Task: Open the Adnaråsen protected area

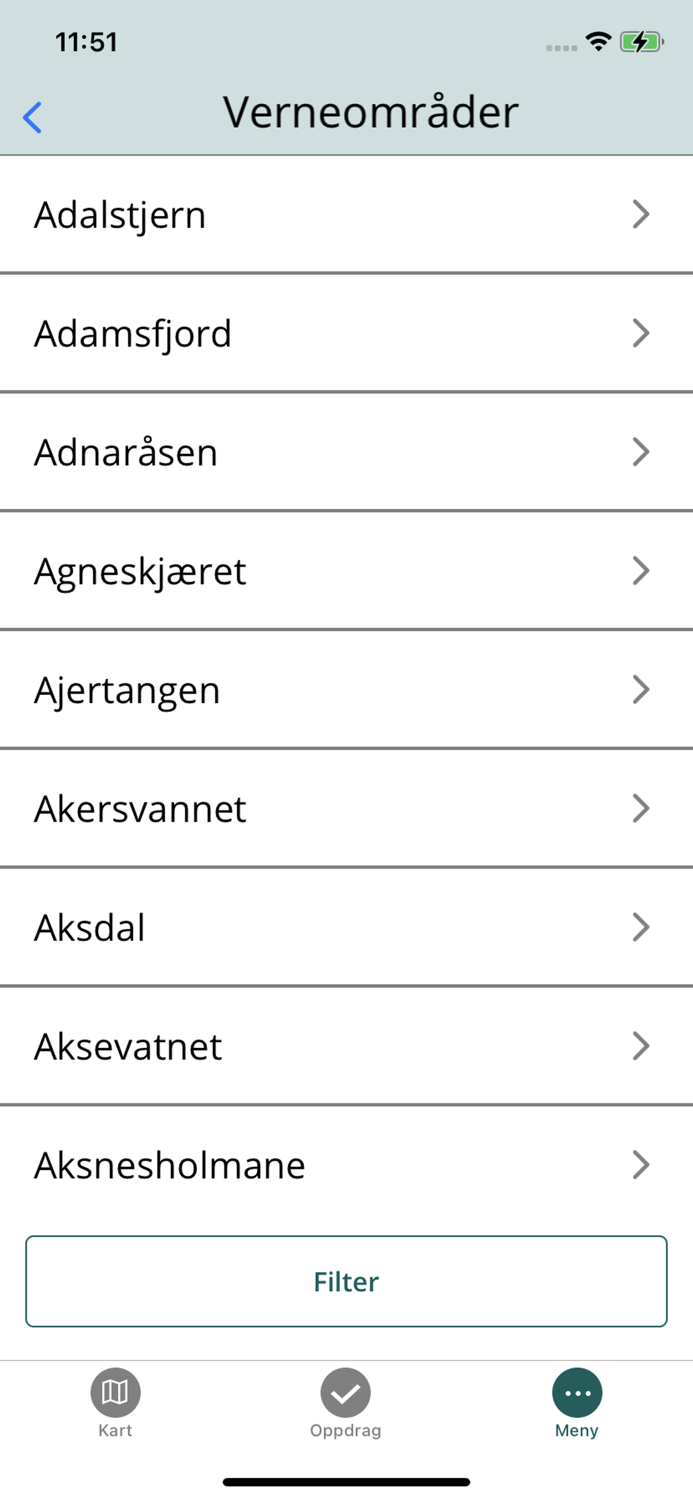Action: tap(346, 452)
